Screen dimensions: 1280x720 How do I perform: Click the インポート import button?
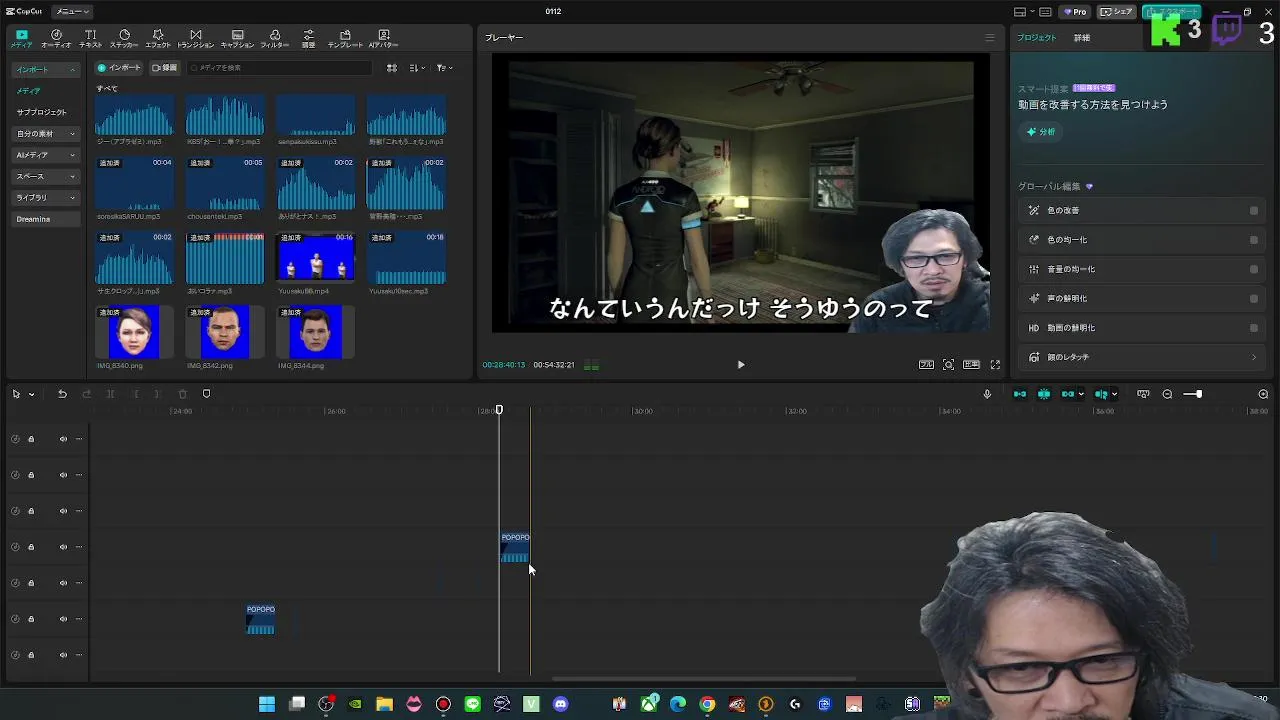tap(119, 68)
